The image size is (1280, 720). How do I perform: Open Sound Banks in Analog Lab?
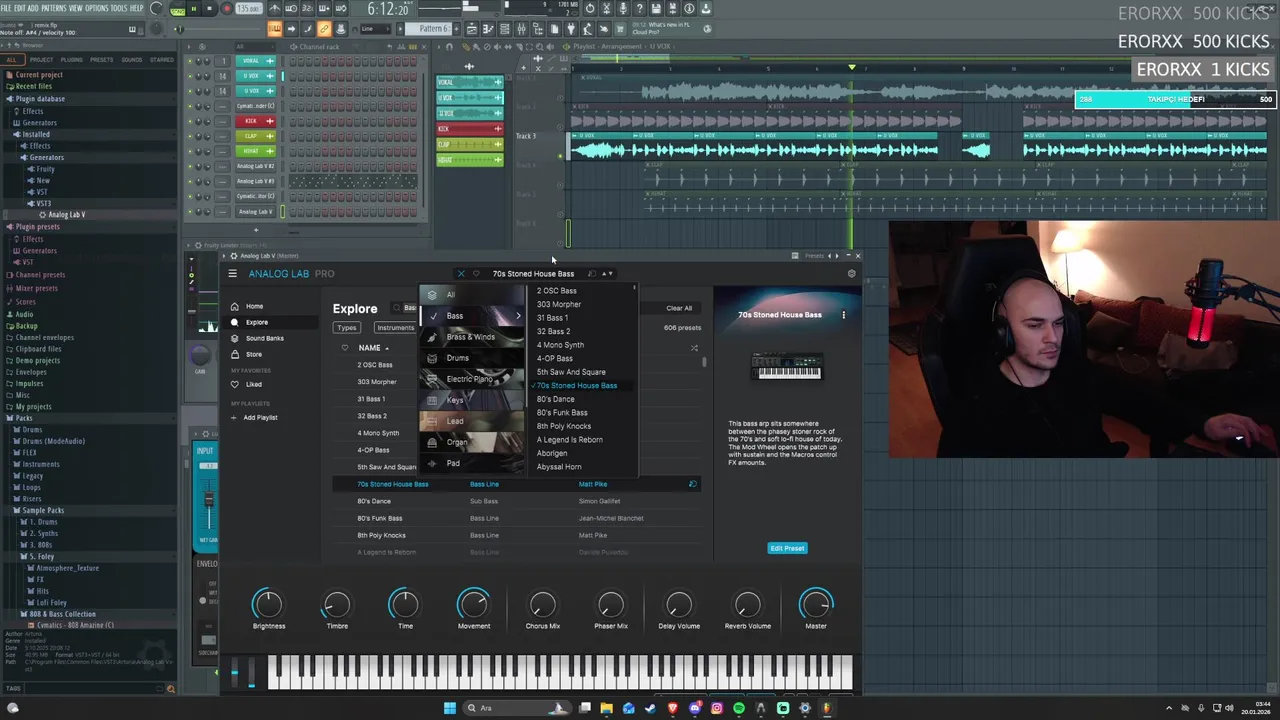tap(264, 338)
